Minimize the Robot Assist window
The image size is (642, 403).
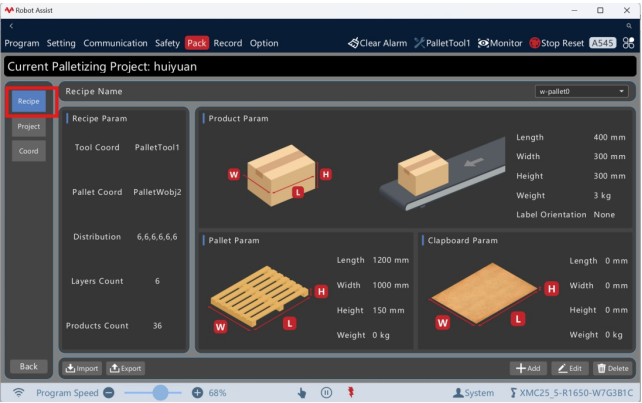click(x=574, y=10)
